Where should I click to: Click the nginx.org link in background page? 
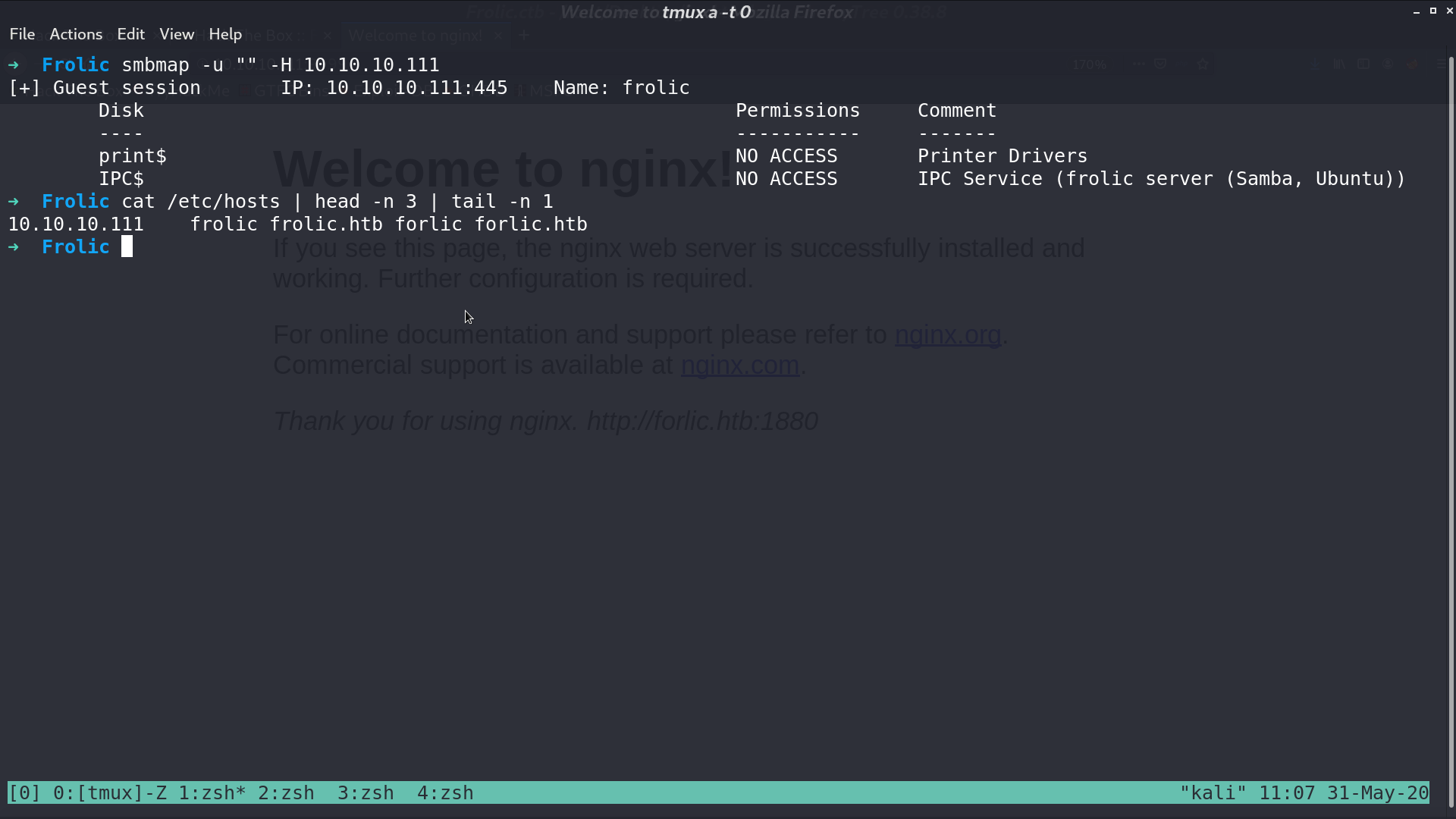click(948, 334)
